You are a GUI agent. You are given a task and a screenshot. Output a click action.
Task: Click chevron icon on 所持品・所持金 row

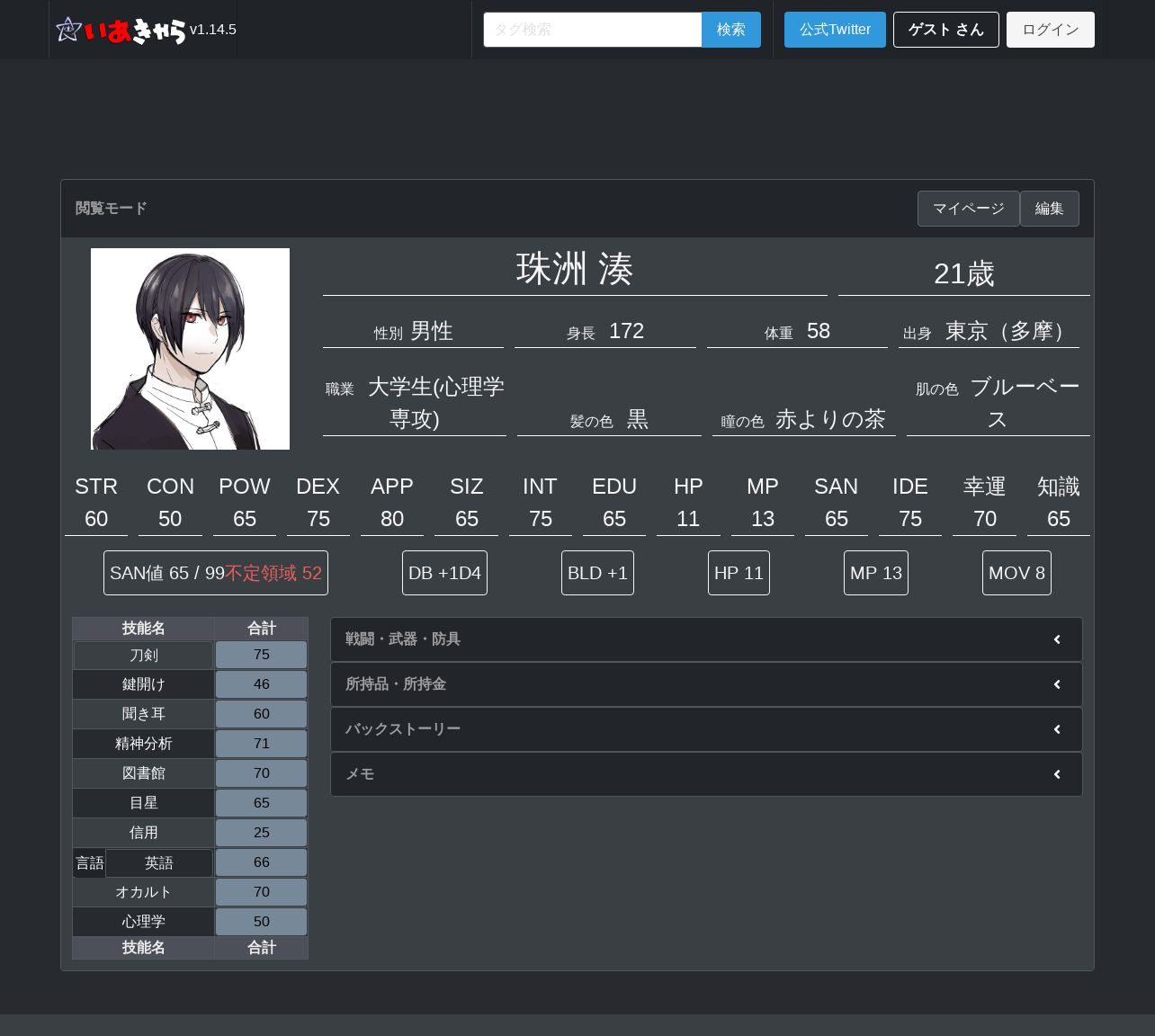point(1057,684)
